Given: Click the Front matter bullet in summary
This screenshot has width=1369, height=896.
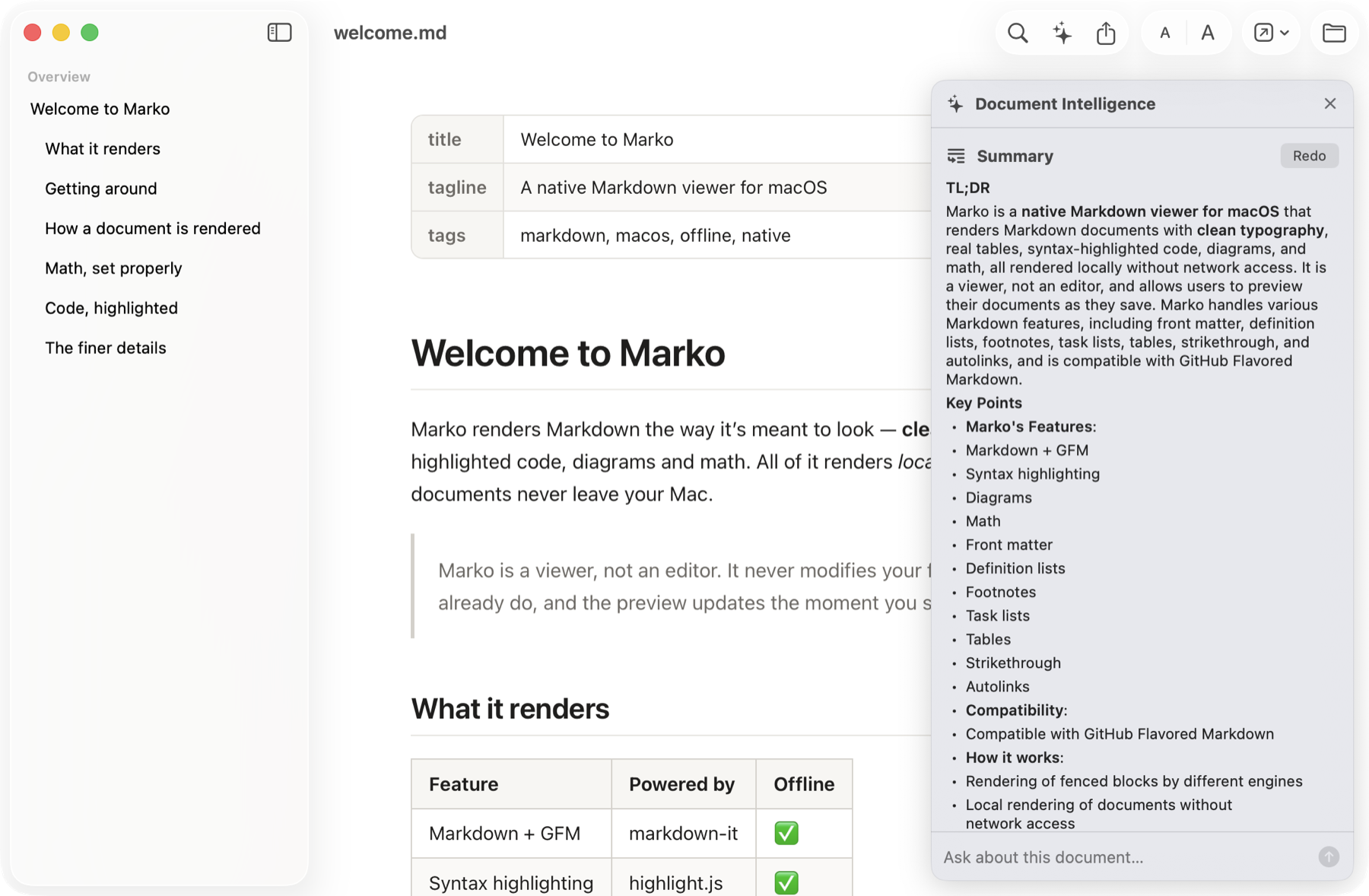Looking at the screenshot, I should (1008, 545).
